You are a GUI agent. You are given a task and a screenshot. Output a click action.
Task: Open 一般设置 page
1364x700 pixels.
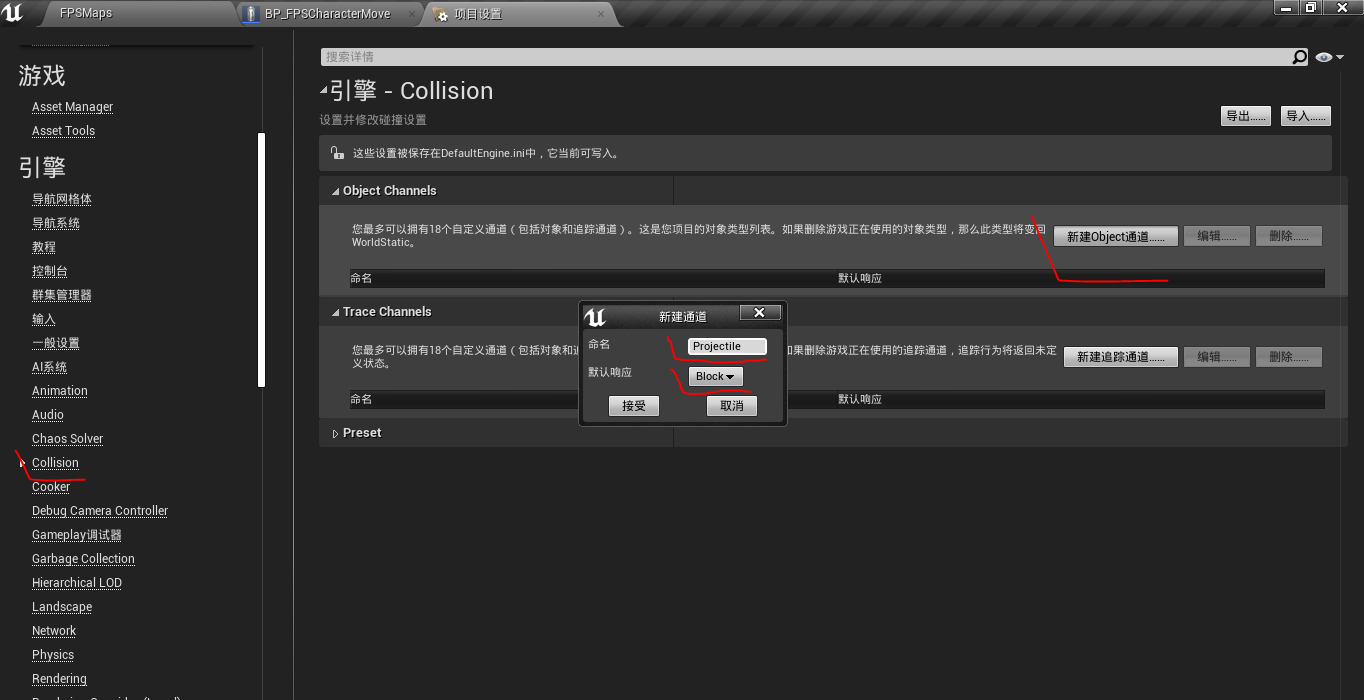tap(56, 343)
